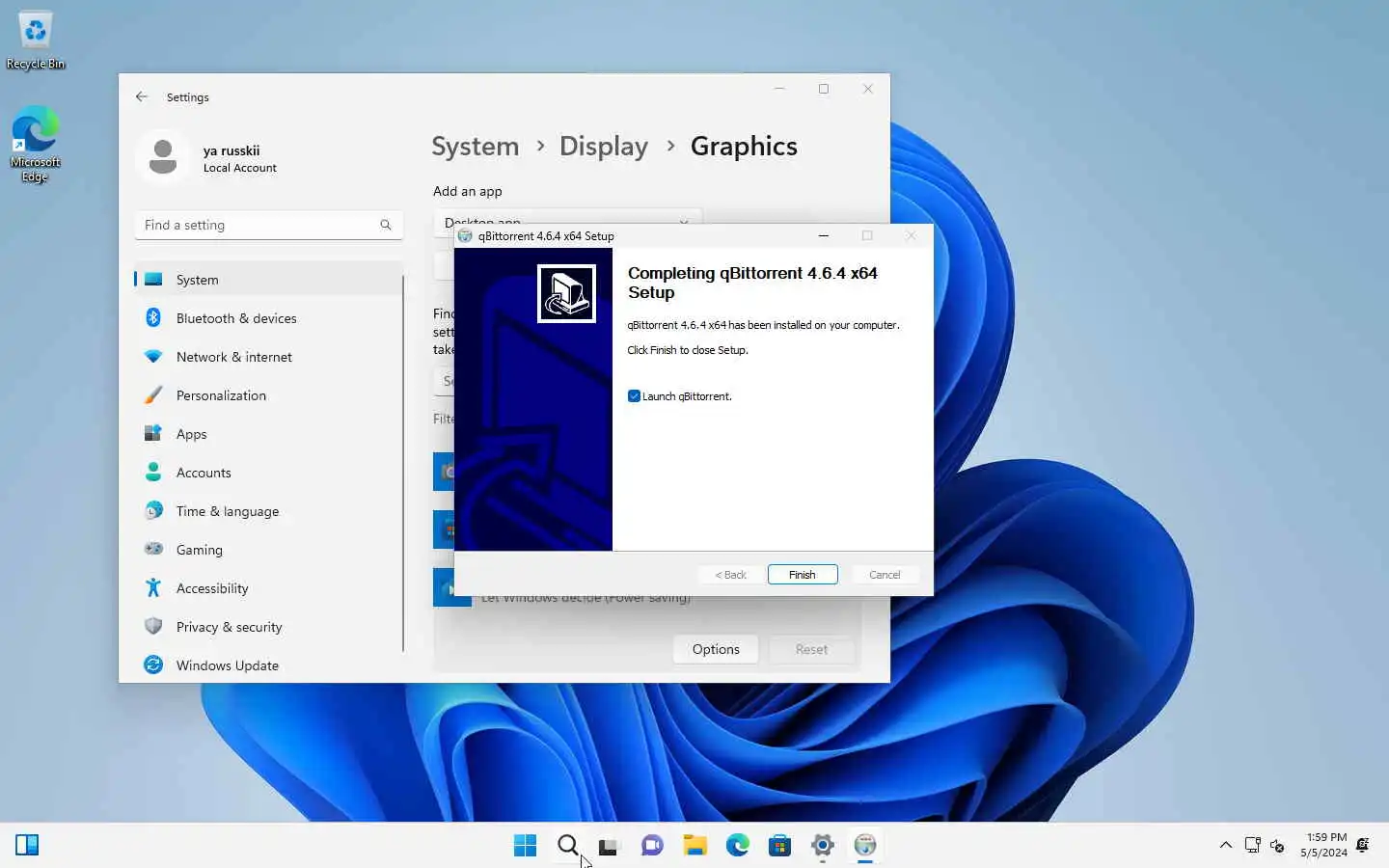Click Display in the breadcrumb

(x=604, y=147)
